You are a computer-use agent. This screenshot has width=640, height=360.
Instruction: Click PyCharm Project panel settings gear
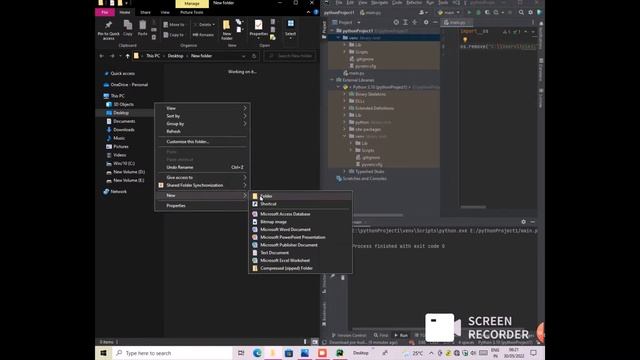click(426, 22)
